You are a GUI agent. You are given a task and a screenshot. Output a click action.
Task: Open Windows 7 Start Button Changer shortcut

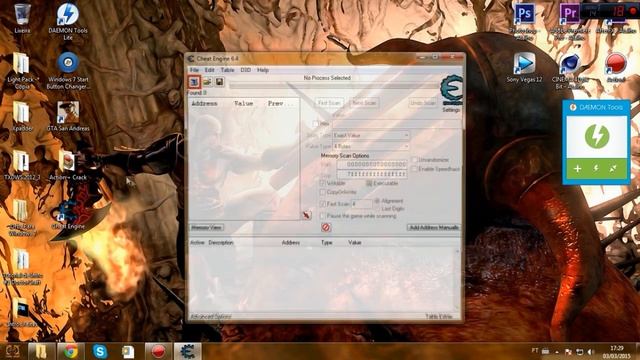68,71
